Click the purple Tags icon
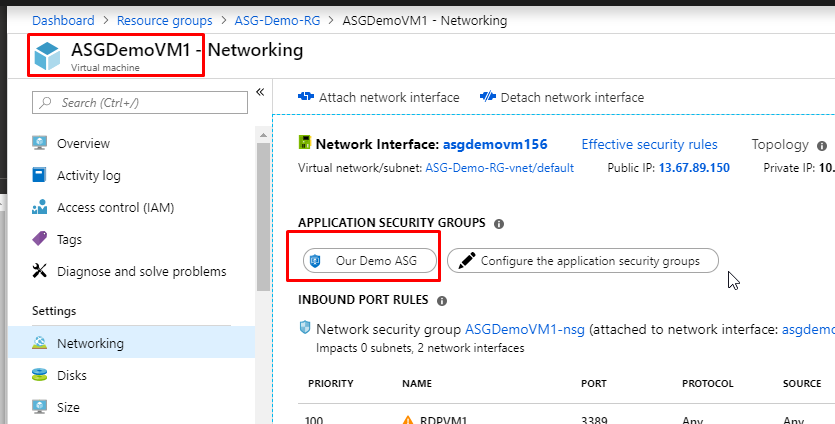 pos(40,239)
